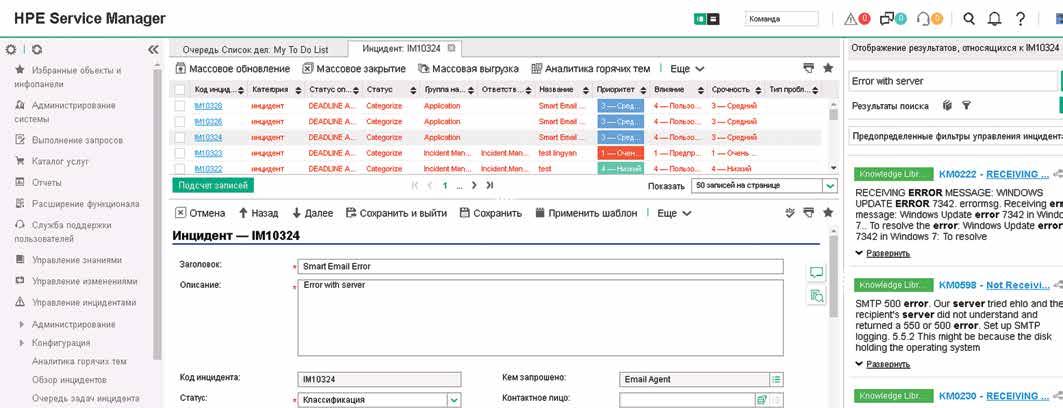Image resolution: width=1063 pixels, height=408 pixels.
Task: Open the Предопределенные фильтры управления dropdown
Action: pyautogui.click(x=955, y=136)
